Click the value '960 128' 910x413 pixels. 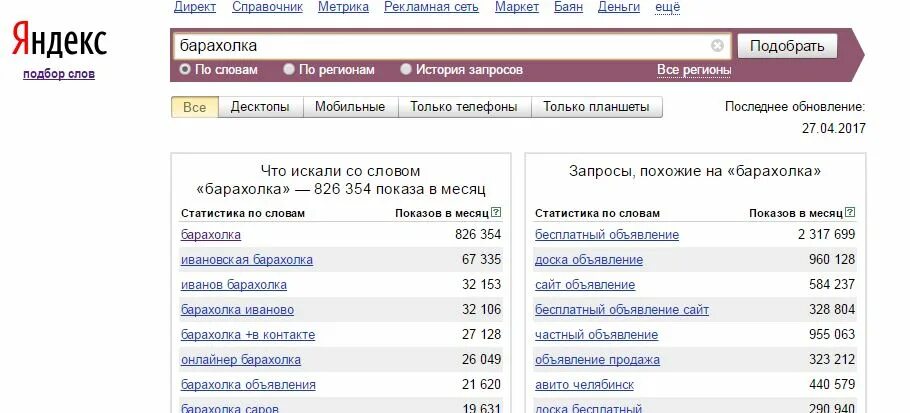(x=832, y=260)
